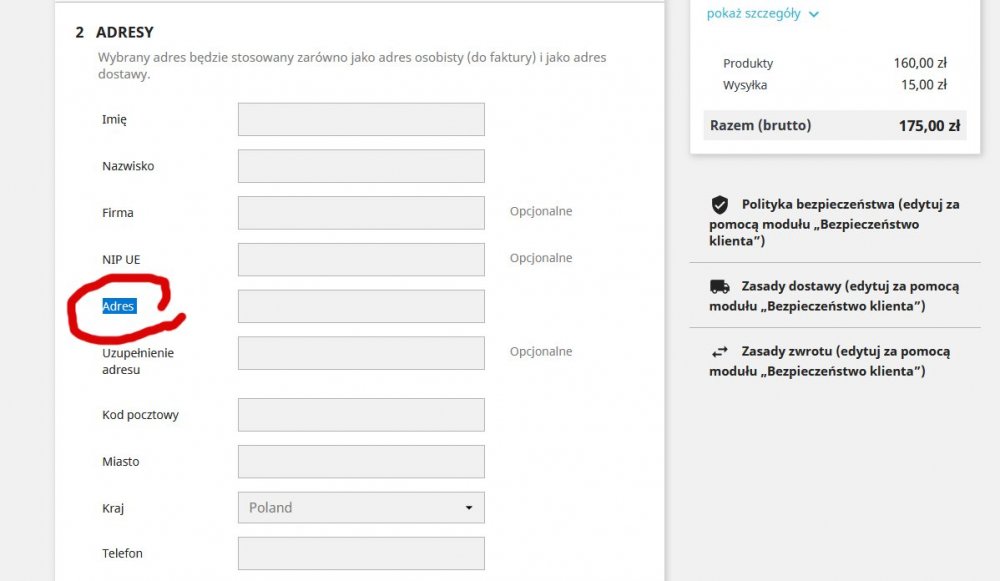This screenshot has width=1000, height=581.
Task: Click the return policy arrows icon
Action: coord(720,352)
